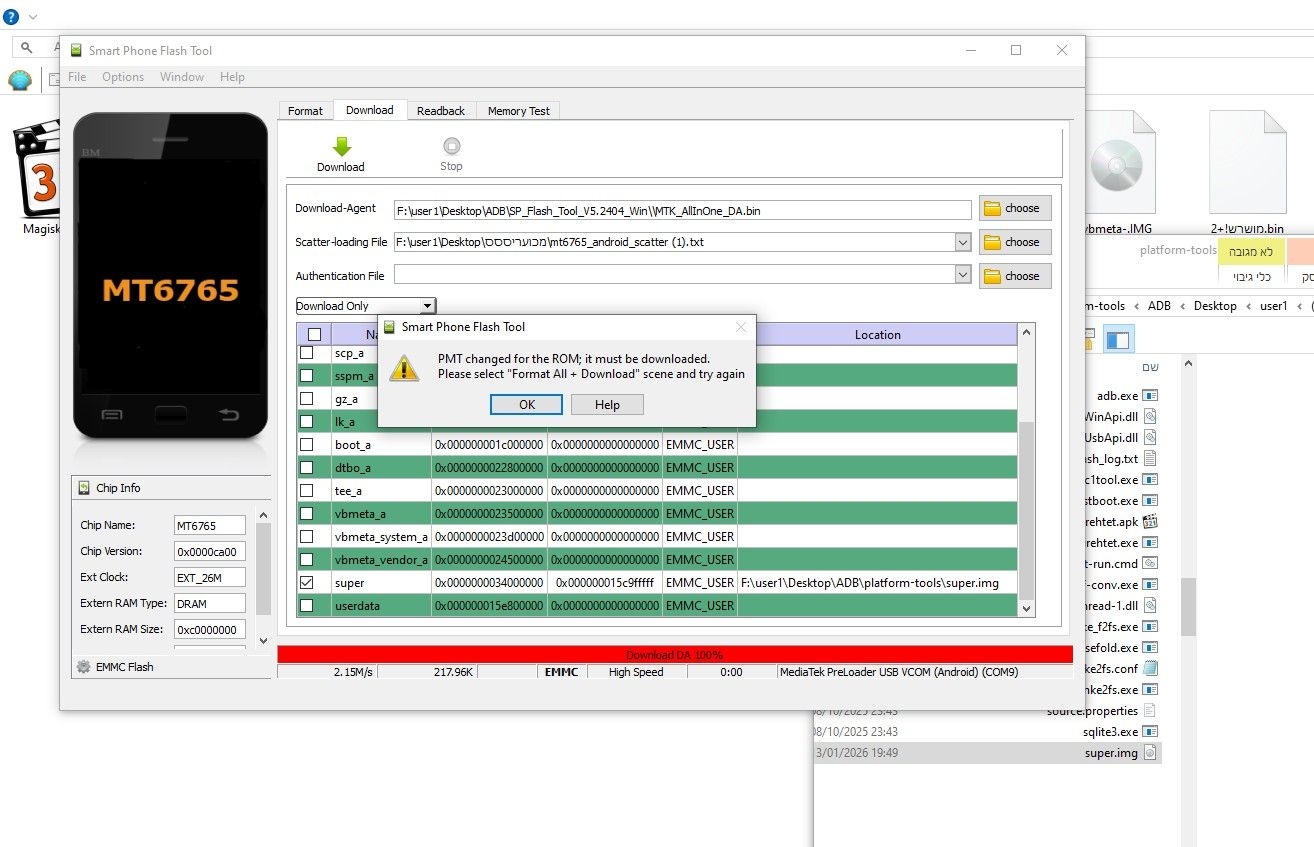1314x847 pixels.
Task: Click the blue help question mark icon
Action: click(11, 17)
